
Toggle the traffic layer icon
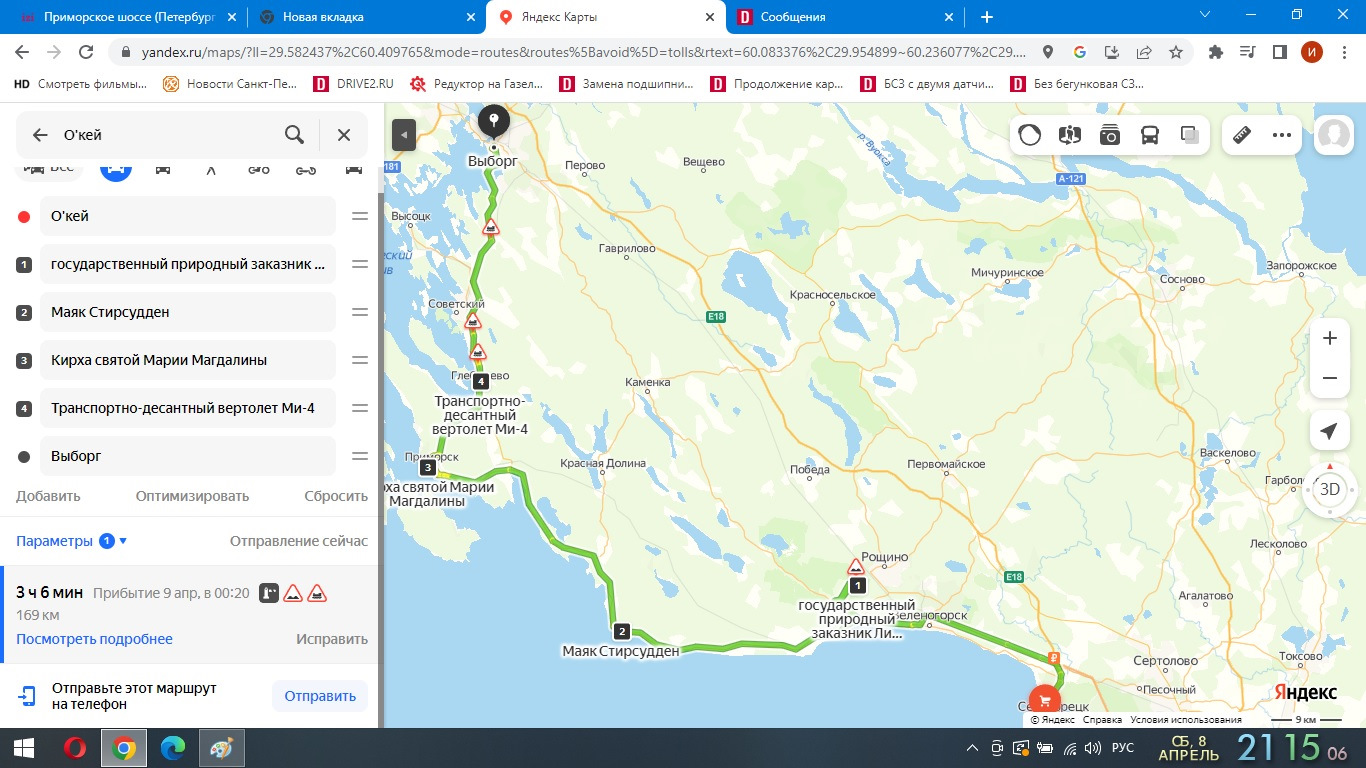point(1030,135)
